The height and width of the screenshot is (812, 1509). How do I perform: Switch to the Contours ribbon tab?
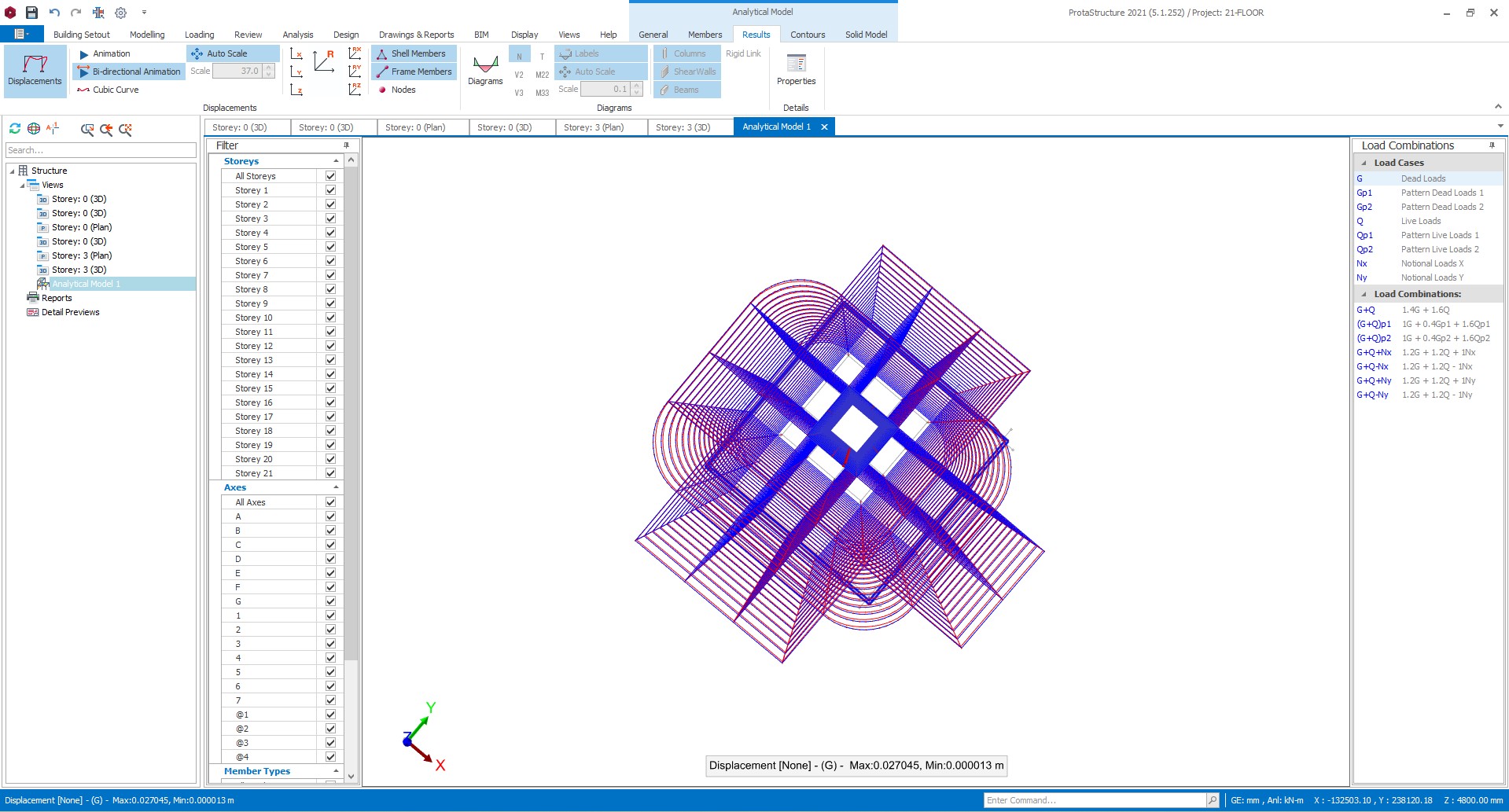[x=808, y=35]
